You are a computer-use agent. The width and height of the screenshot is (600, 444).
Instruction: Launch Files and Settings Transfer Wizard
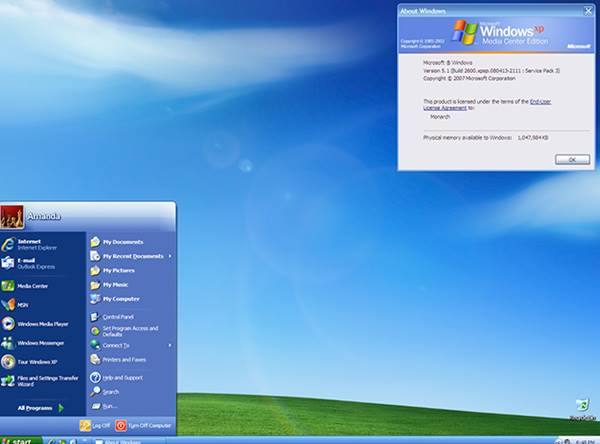(42, 381)
